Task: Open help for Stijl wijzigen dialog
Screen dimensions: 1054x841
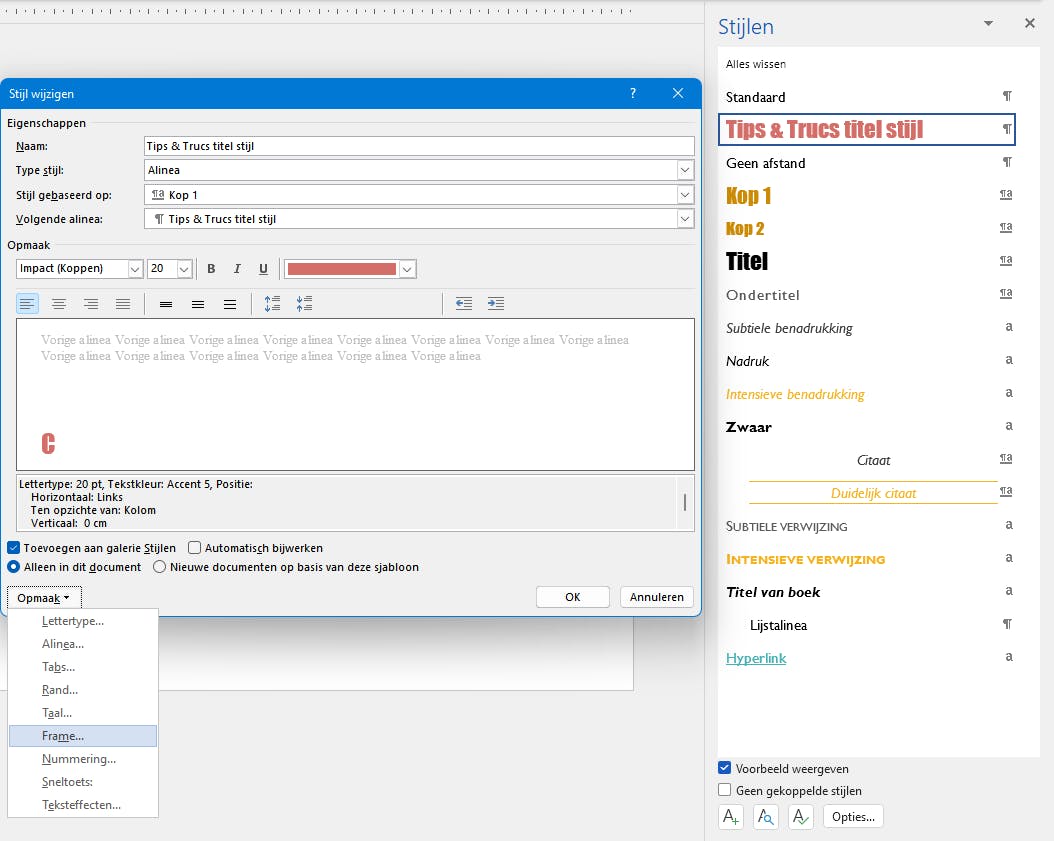Action: tap(633, 93)
